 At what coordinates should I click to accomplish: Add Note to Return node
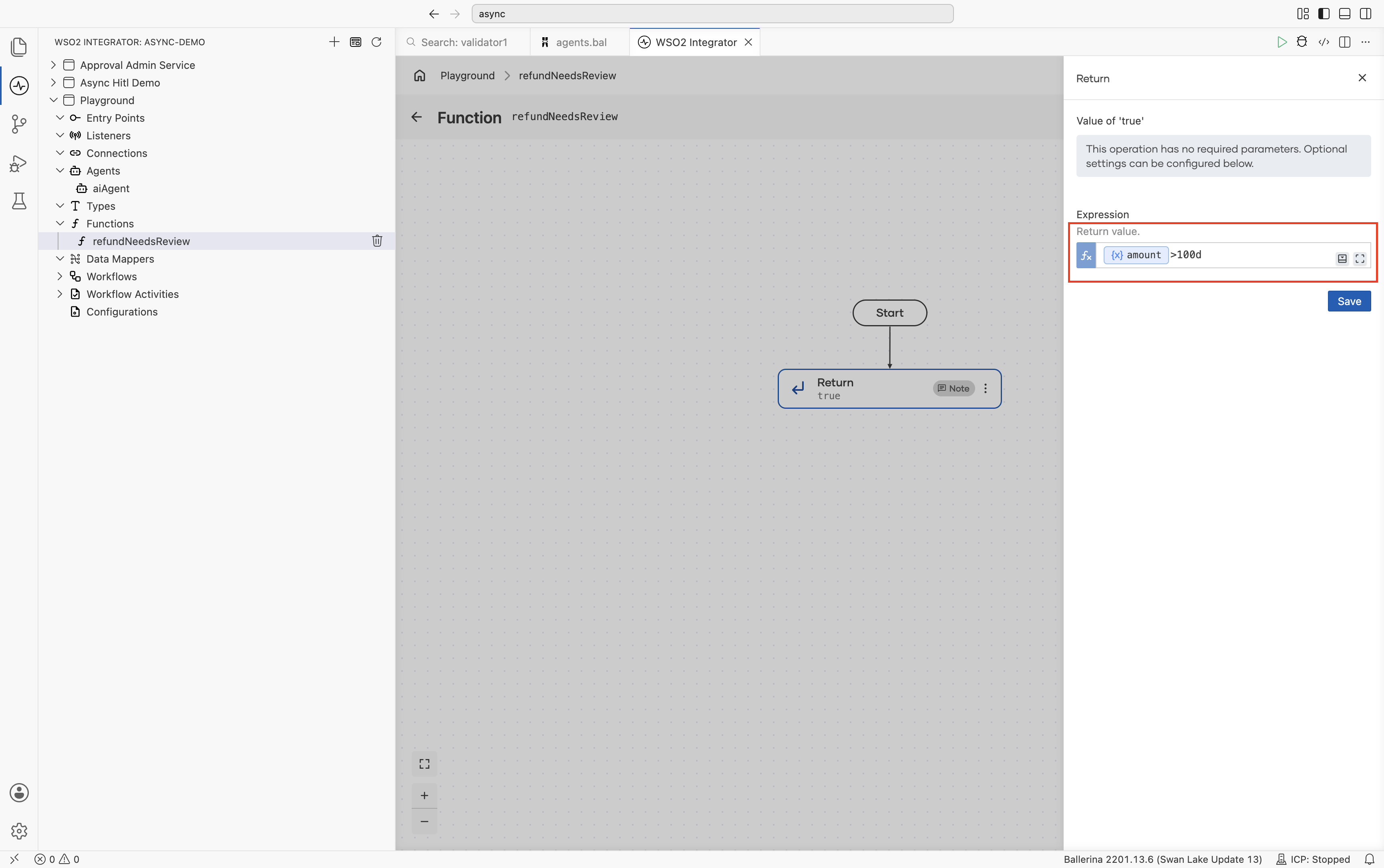(x=954, y=389)
